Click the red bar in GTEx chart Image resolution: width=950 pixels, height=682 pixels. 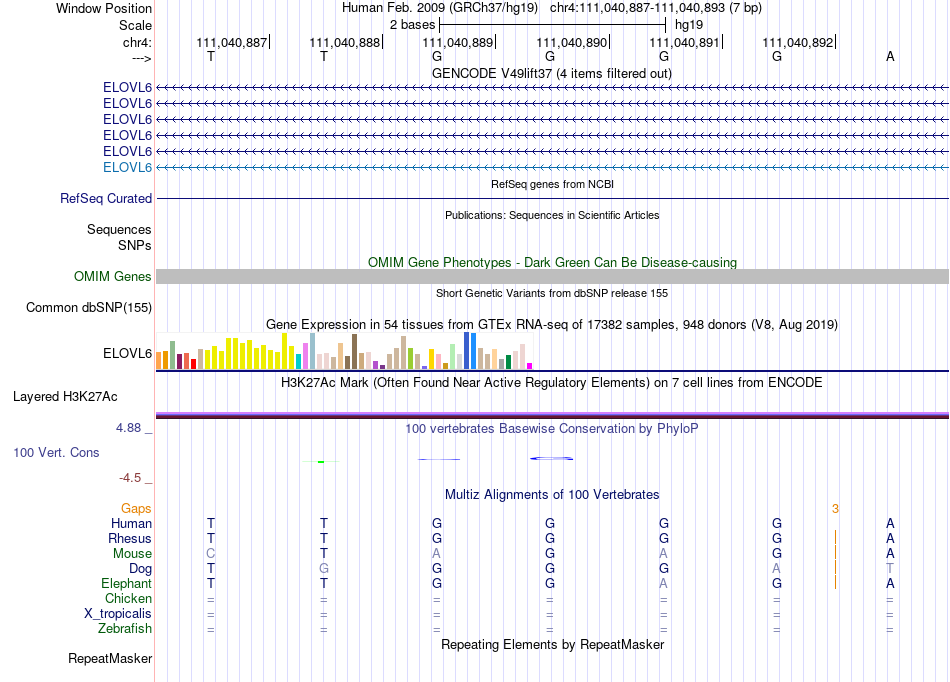pos(193,364)
